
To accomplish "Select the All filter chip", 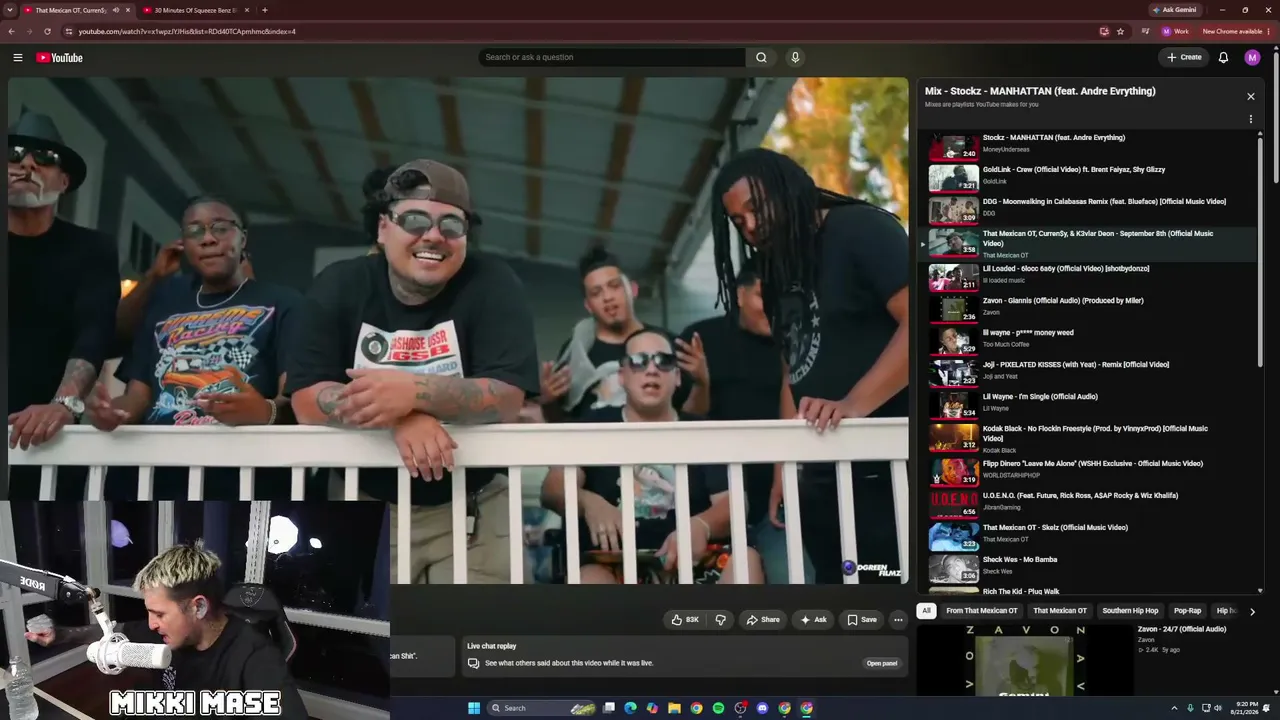I will (926, 611).
